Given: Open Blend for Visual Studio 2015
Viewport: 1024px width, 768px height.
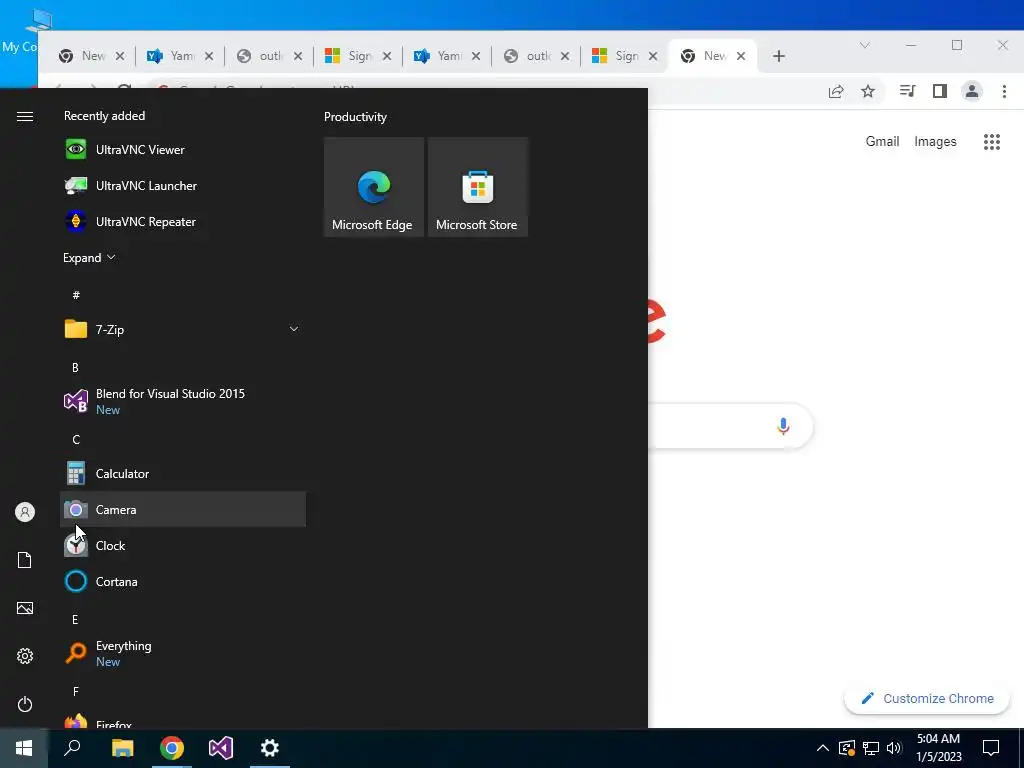Looking at the screenshot, I should [x=183, y=401].
